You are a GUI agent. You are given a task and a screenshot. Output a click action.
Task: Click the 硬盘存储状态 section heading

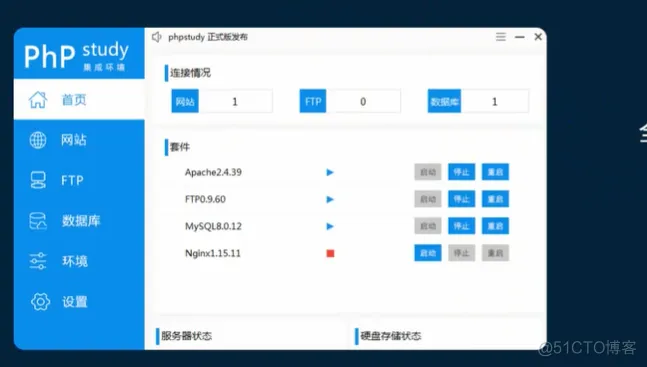391,336
